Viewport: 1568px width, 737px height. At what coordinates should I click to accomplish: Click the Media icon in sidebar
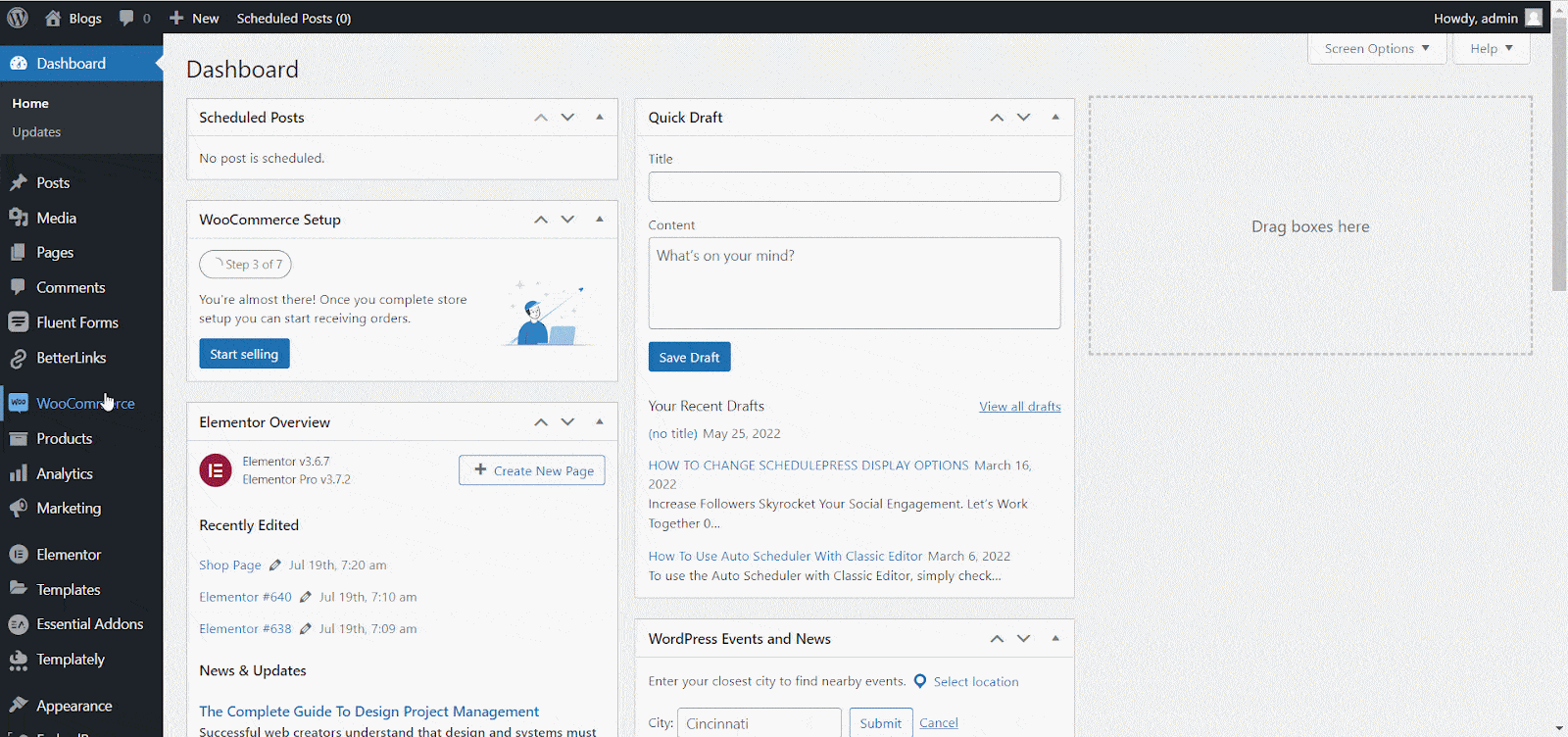coord(18,218)
